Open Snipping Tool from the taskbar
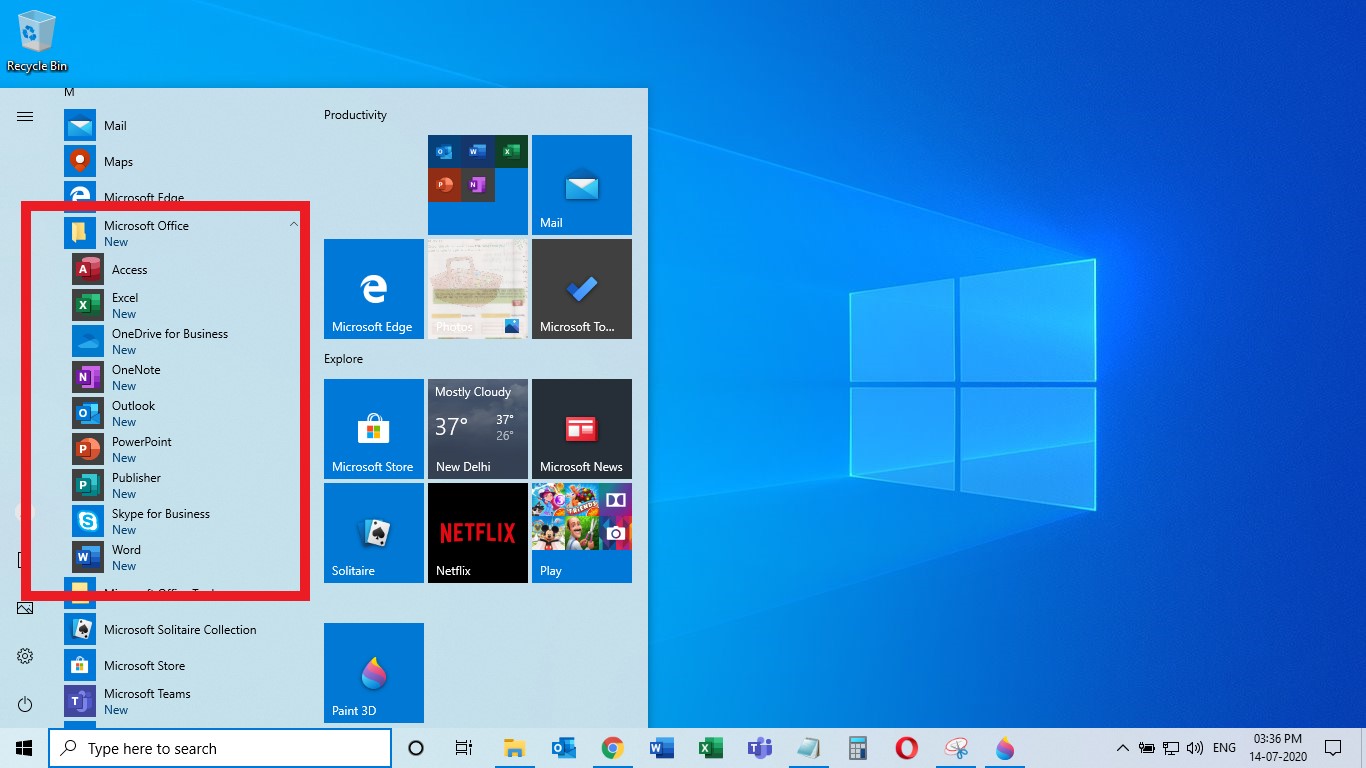The height and width of the screenshot is (768, 1366). click(956, 748)
